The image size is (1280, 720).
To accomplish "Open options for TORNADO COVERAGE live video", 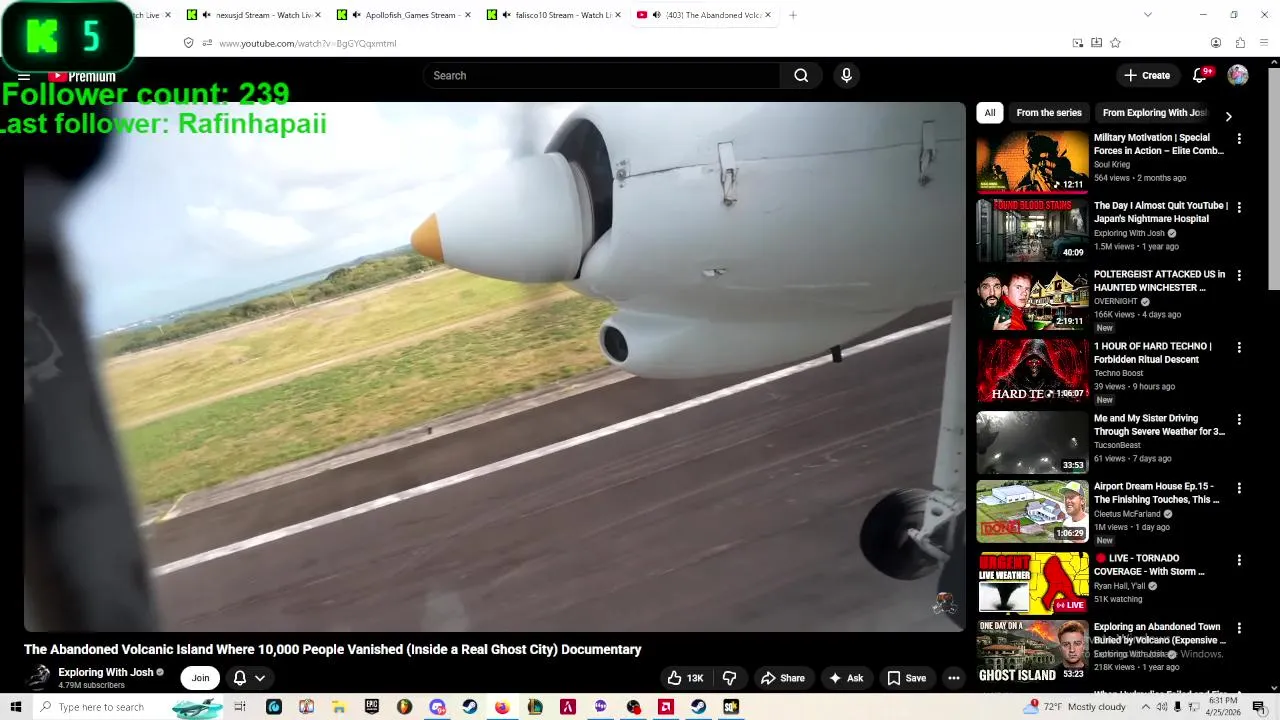I will pos(1239,560).
